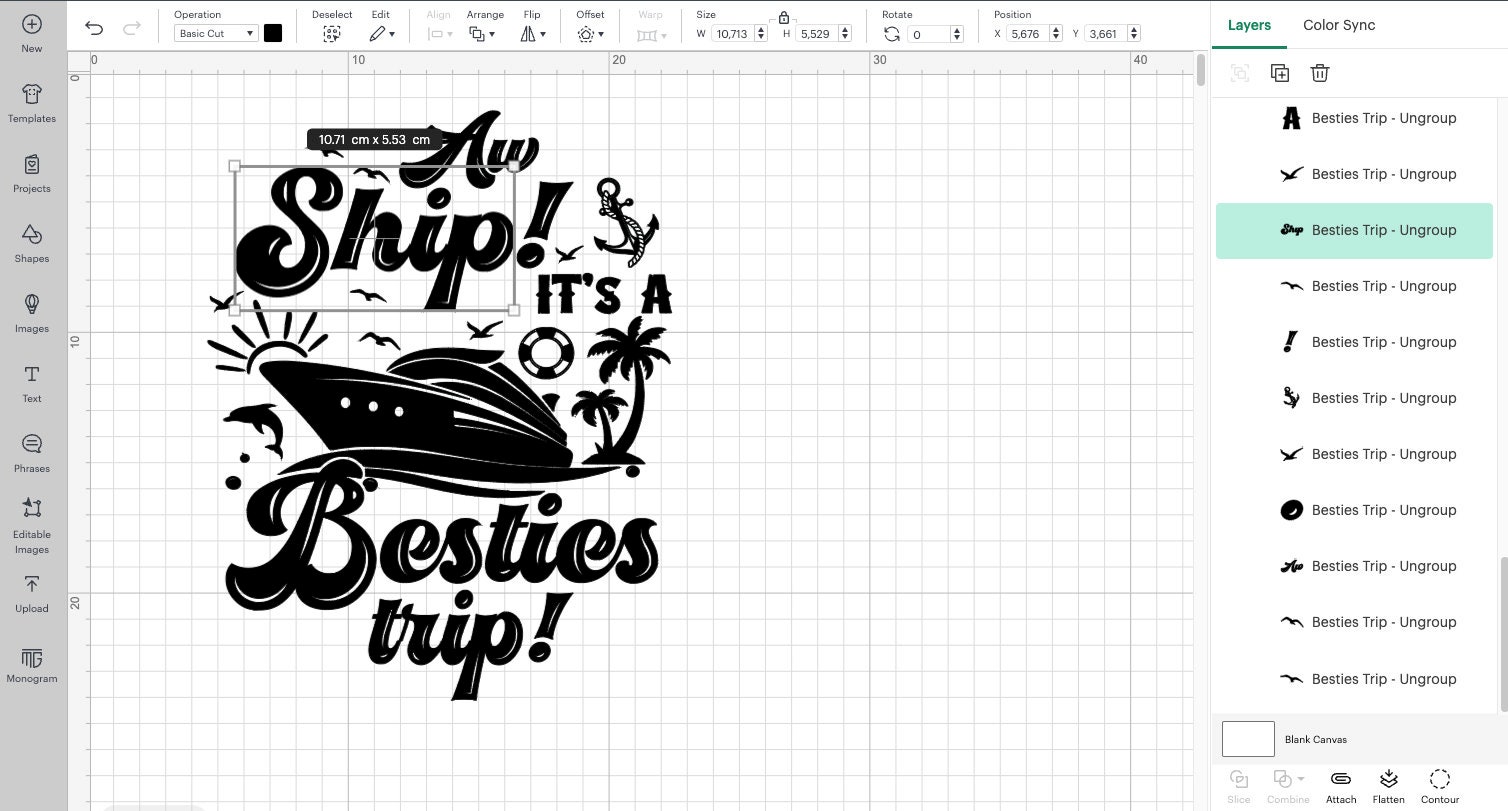This screenshot has height=811, width=1508.
Task: Switch to the Color Sync tab
Action: (x=1338, y=25)
